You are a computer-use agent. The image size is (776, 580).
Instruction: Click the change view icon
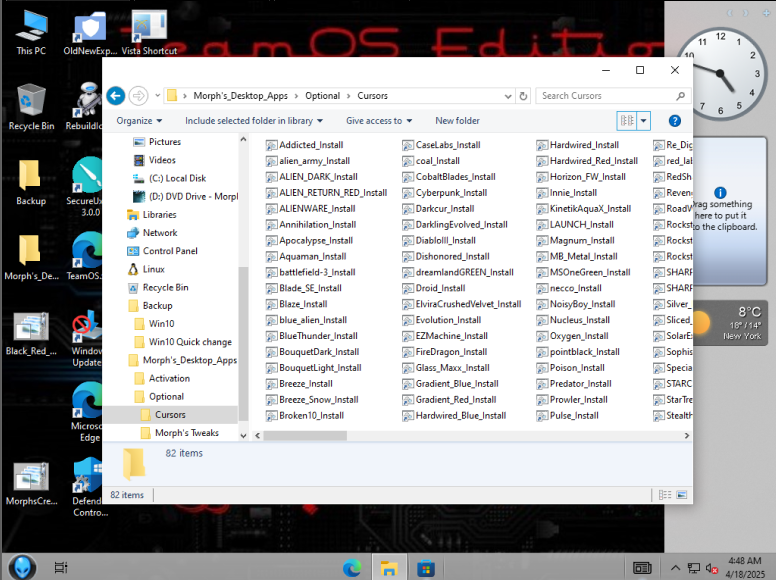627,121
